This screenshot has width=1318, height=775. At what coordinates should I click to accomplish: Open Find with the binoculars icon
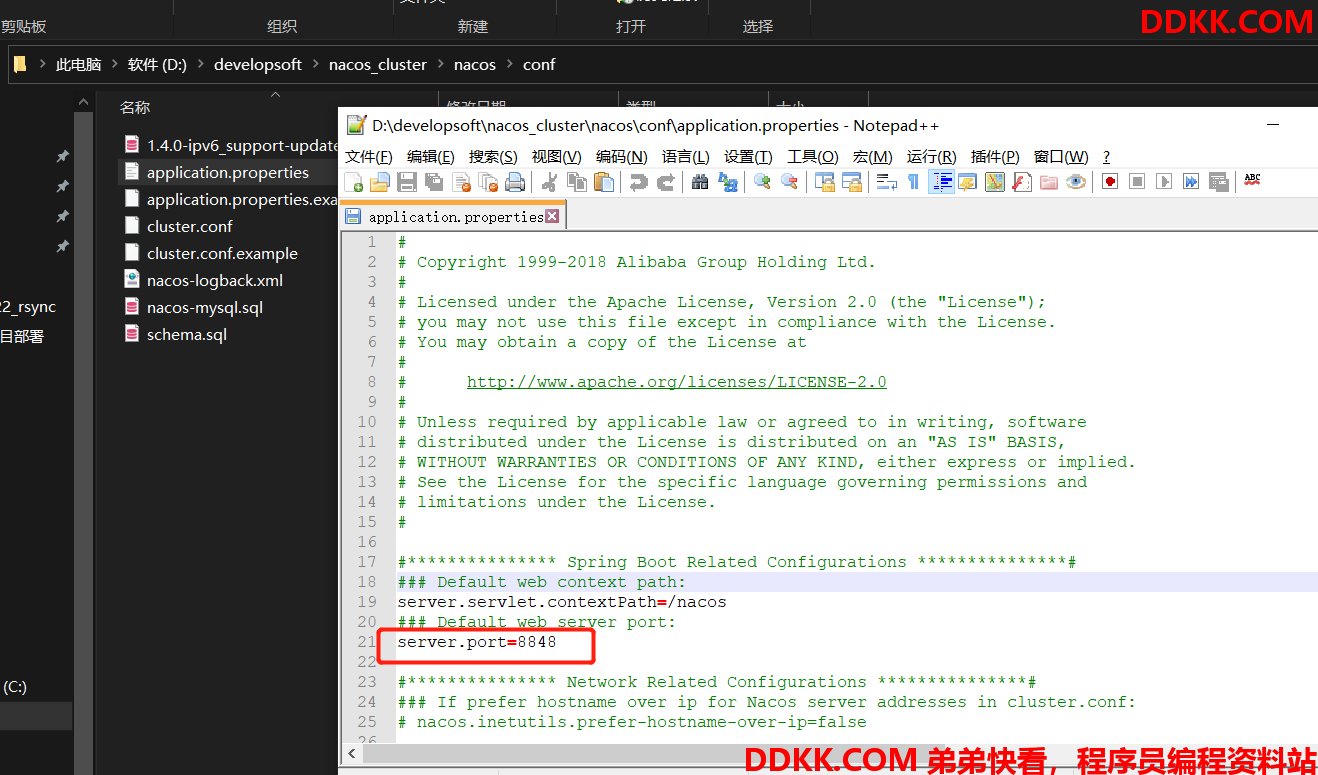point(700,182)
